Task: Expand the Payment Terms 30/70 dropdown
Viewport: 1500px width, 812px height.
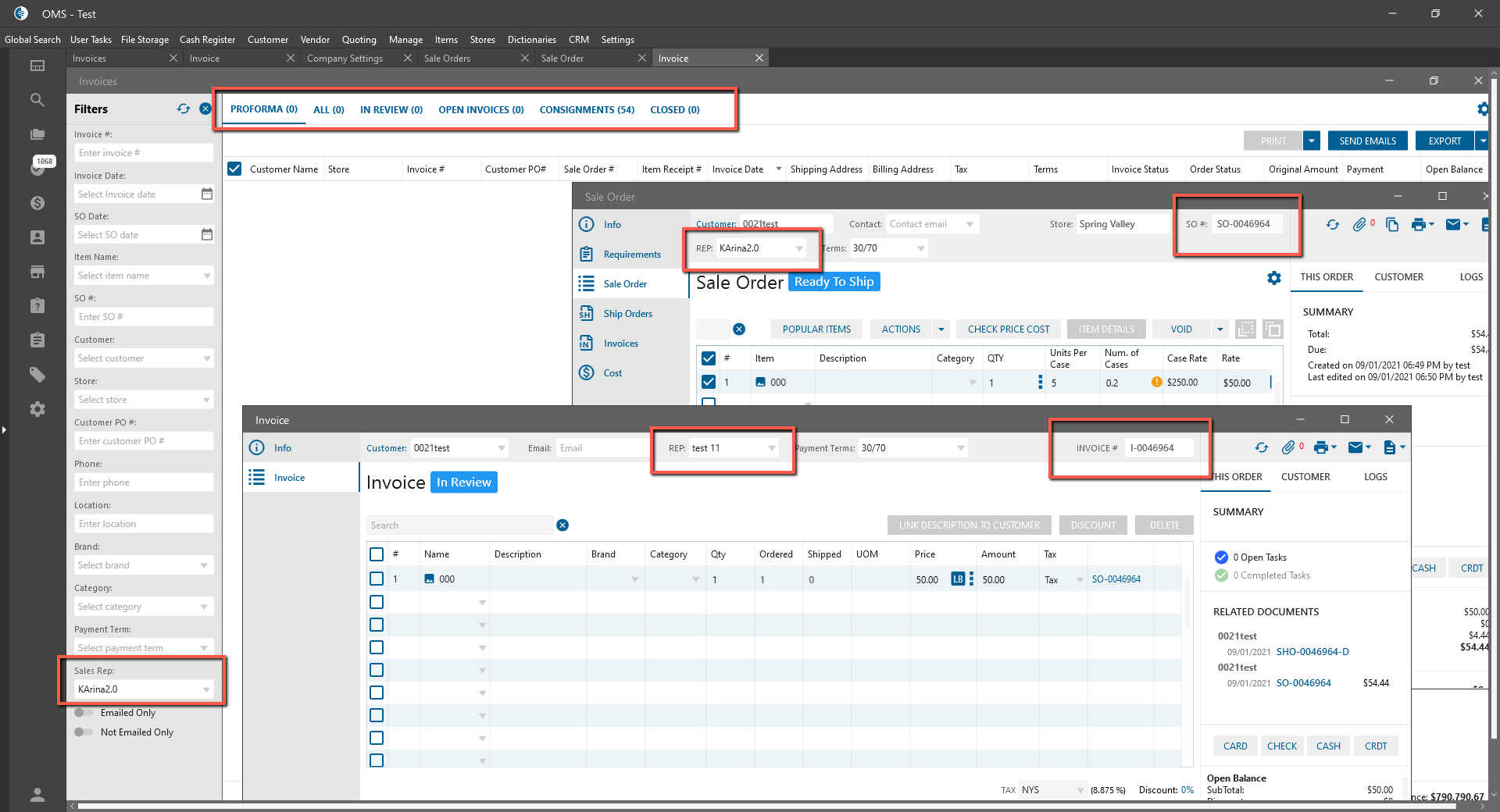Action: pos(960,448)
